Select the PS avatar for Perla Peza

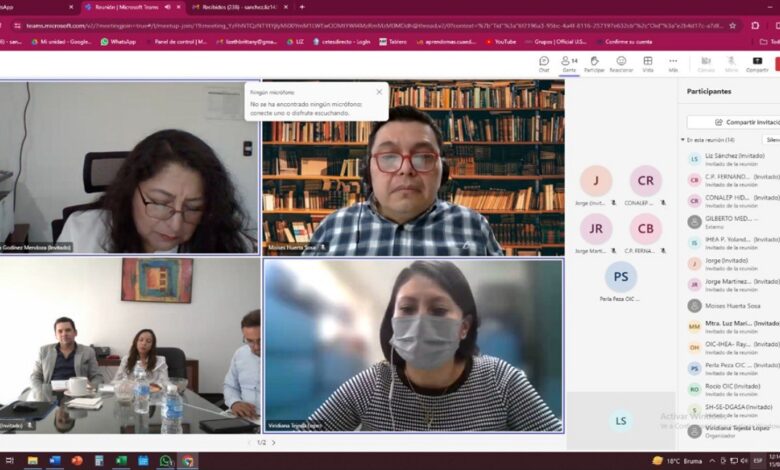(621, 277)
